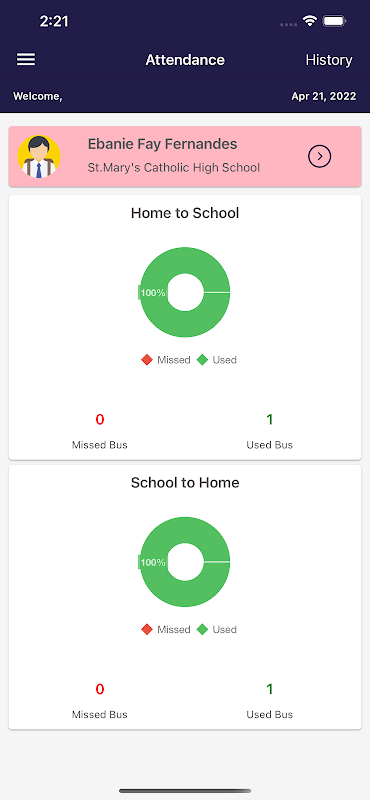The width and height of the screenshot is (370, 800).
Task: Click the Home to School donut chart
Action: [185, 292]
